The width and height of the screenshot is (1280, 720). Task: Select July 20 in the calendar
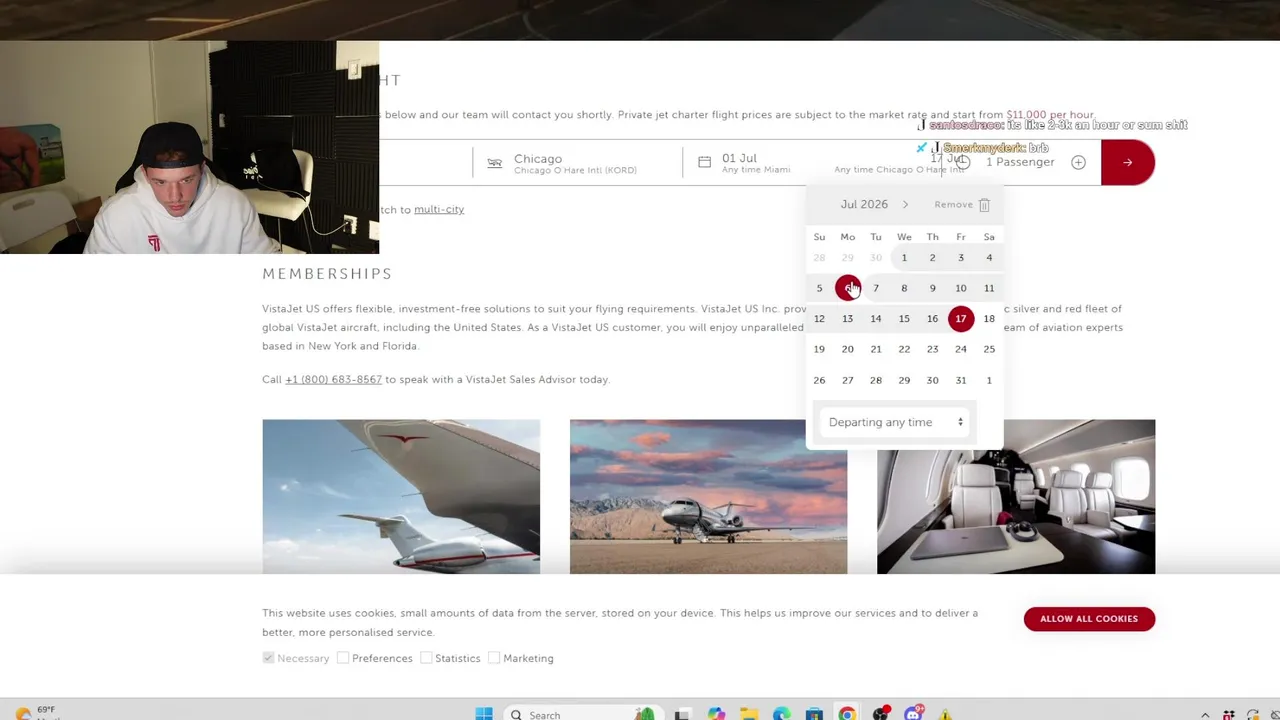pyautogui.click(x=847, y=349)
